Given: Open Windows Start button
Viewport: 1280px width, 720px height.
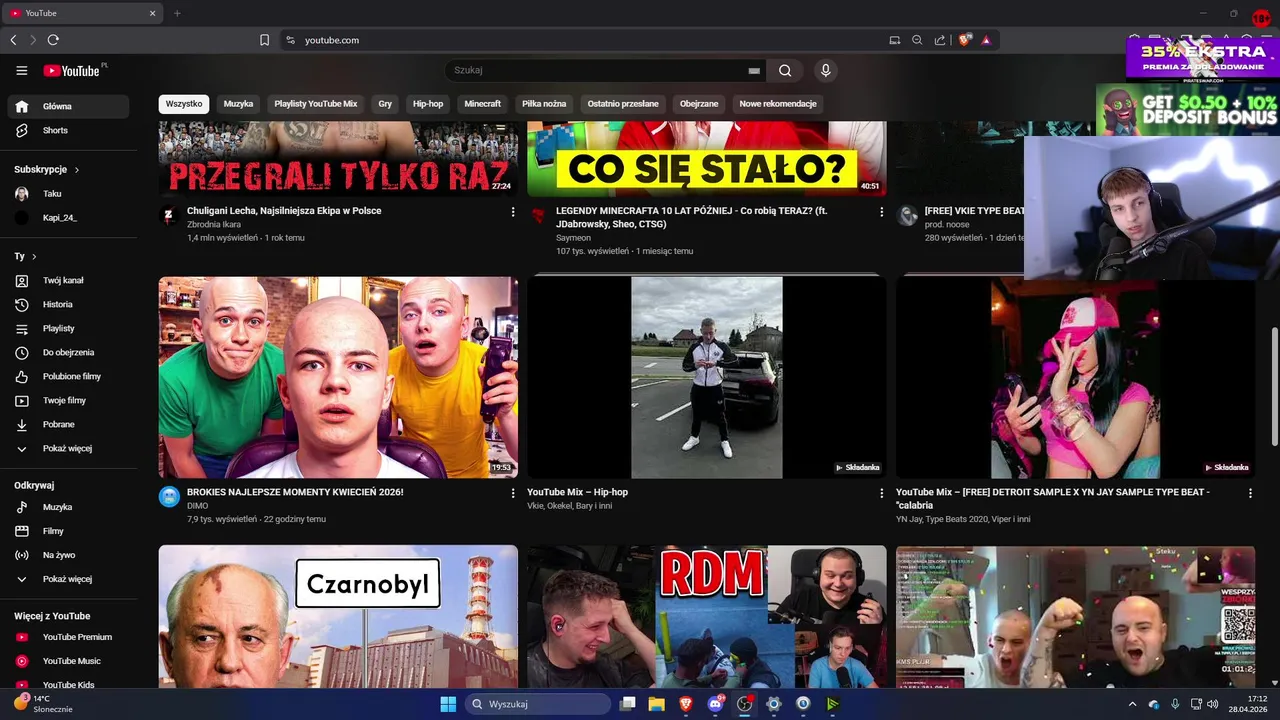Looking at the screenshot, I should pos(448,704).
